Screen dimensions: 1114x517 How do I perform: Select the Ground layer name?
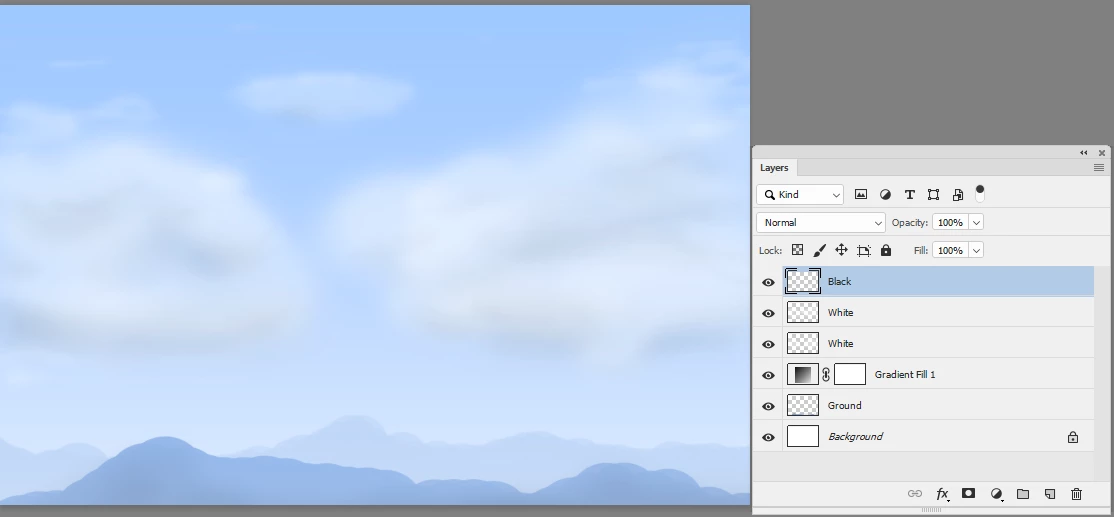pyautogui.click(x=844, y=406)
